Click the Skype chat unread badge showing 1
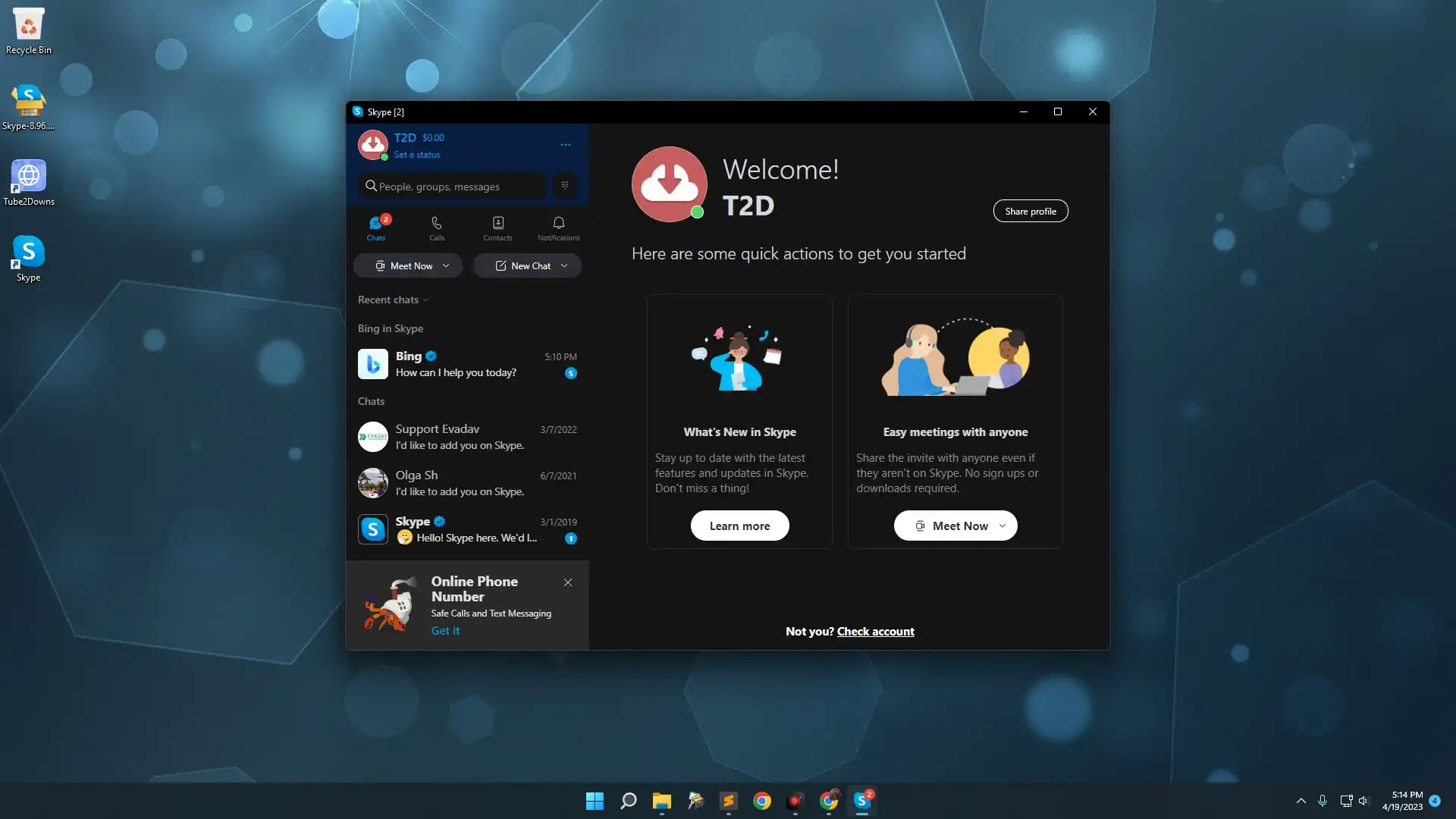The height and width of the screenshot is (819, 1456). [x=571, y=538]
